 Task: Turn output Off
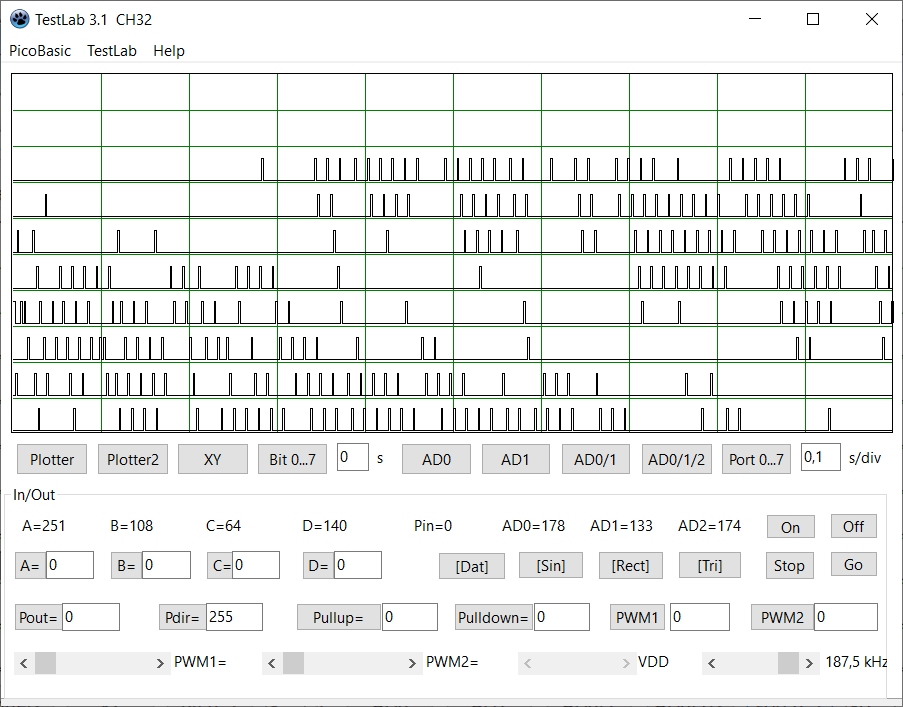tap(853, 526)
